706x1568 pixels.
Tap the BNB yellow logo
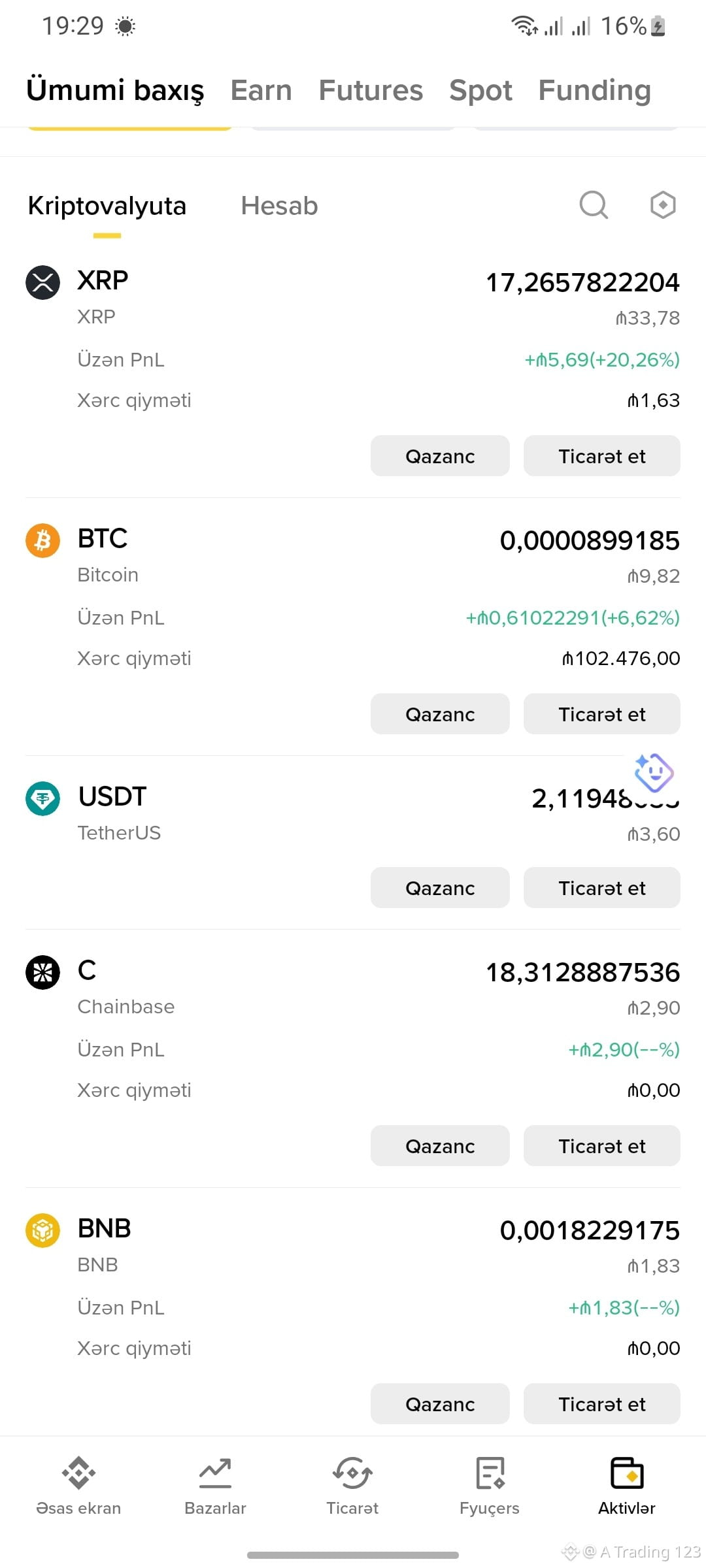pyautogui.click(x=42, y=1230)
